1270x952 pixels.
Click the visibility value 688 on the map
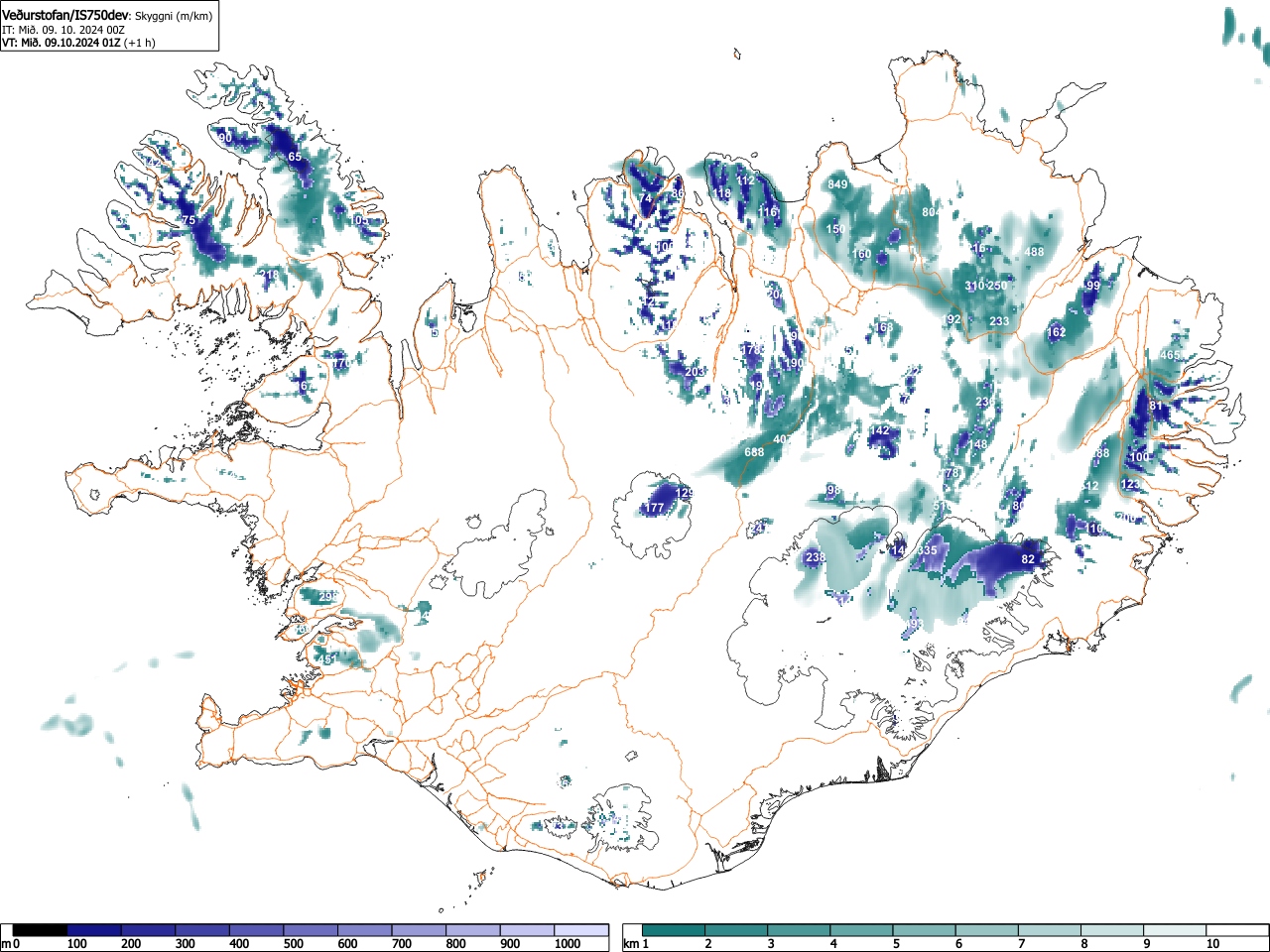pyautogui.click(x=755, y=452)
